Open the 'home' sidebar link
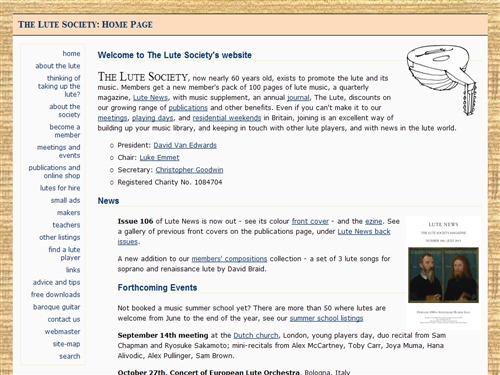 [71, 53]
